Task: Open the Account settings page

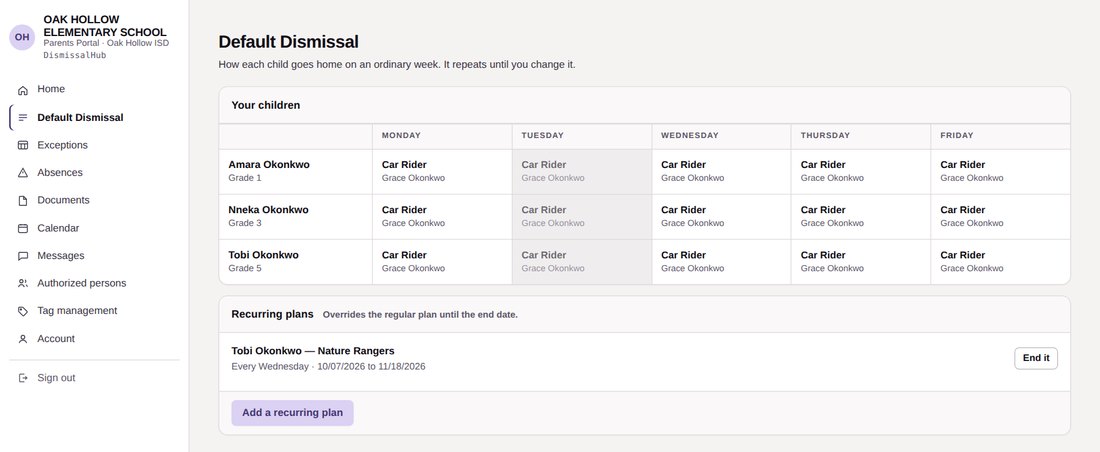Action: pyautogui.click(x=94, y=339)
